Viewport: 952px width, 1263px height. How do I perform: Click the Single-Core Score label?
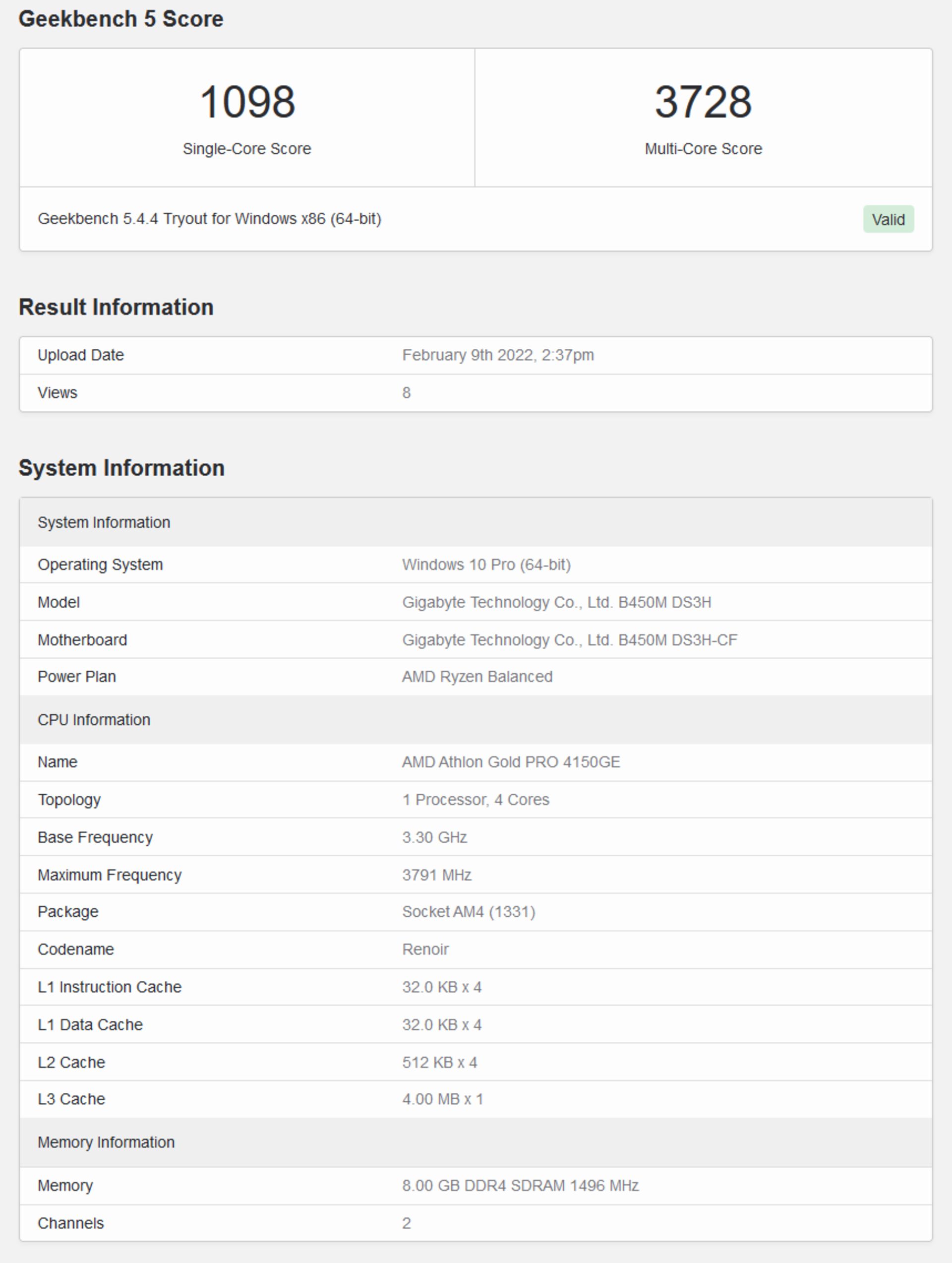point(247,149)
